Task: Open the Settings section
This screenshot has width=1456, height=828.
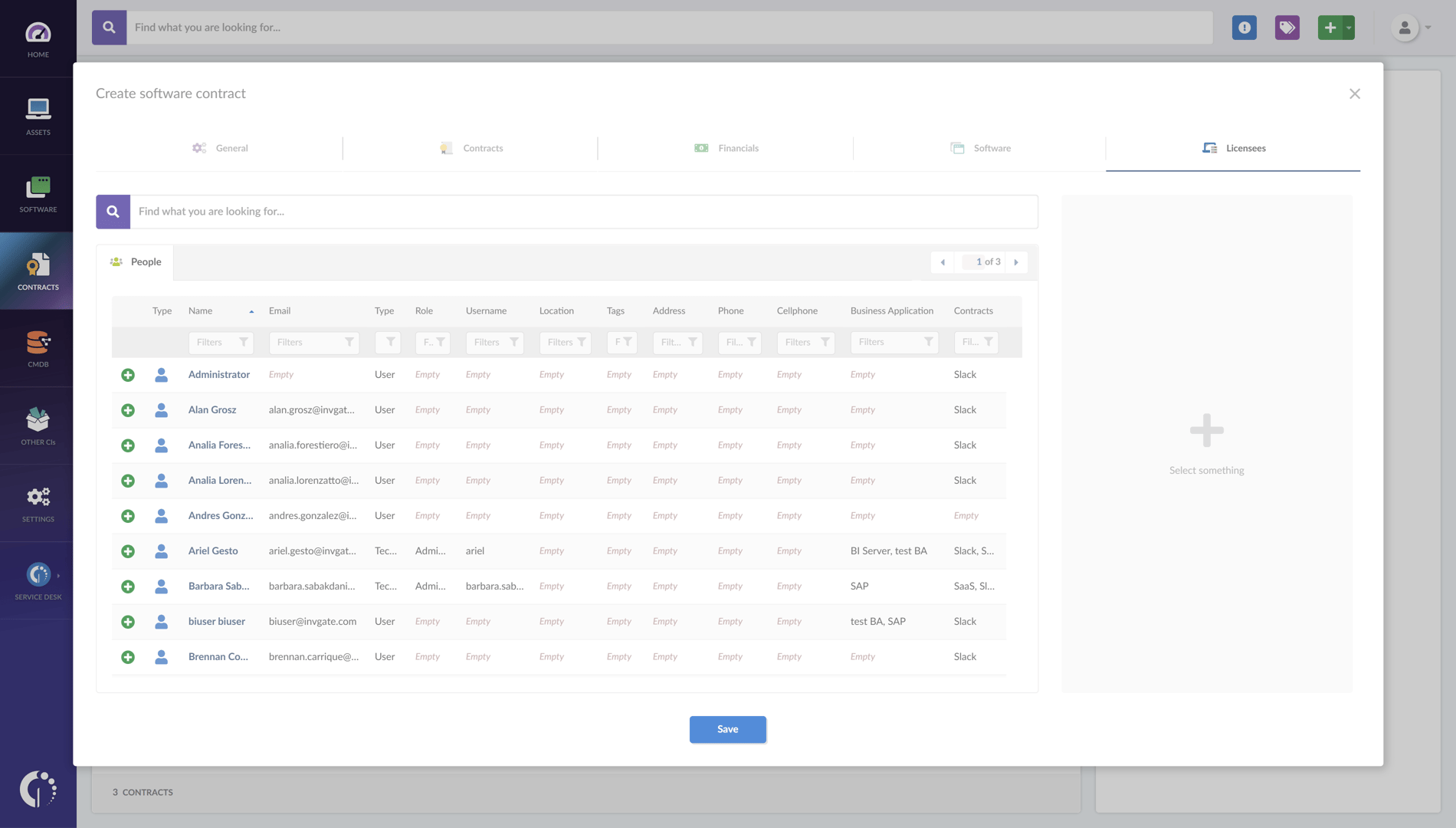Action: pos(38,502)
